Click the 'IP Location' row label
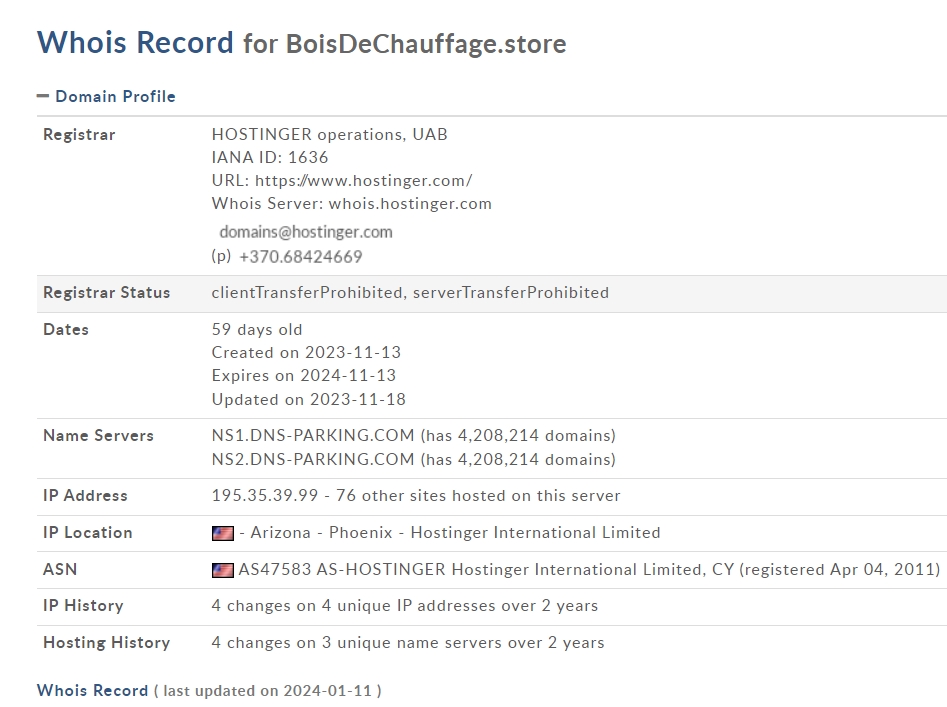Viewport: 947px width, 707px height. pos(88,533)
